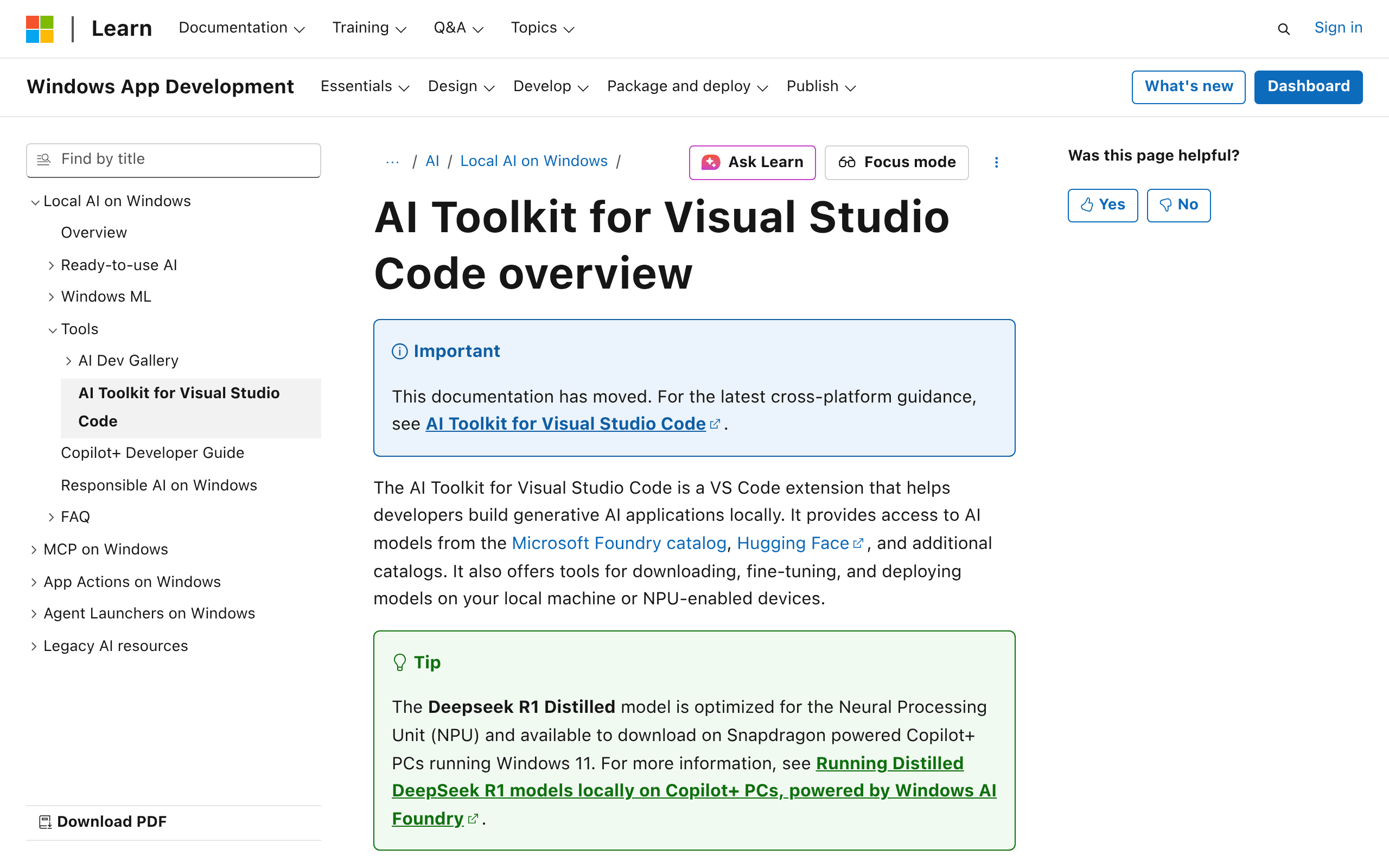Image resolution: width=1389 pixels, height=868 pixels.
Task: Click the What's new button
Action: (x=1188, y=87)
